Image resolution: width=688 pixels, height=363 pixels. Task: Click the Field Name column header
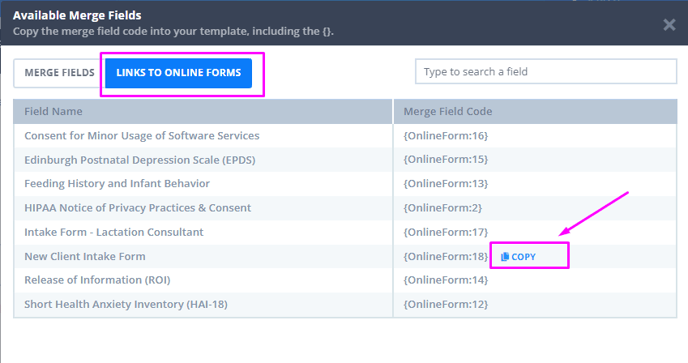pos(203,111)
